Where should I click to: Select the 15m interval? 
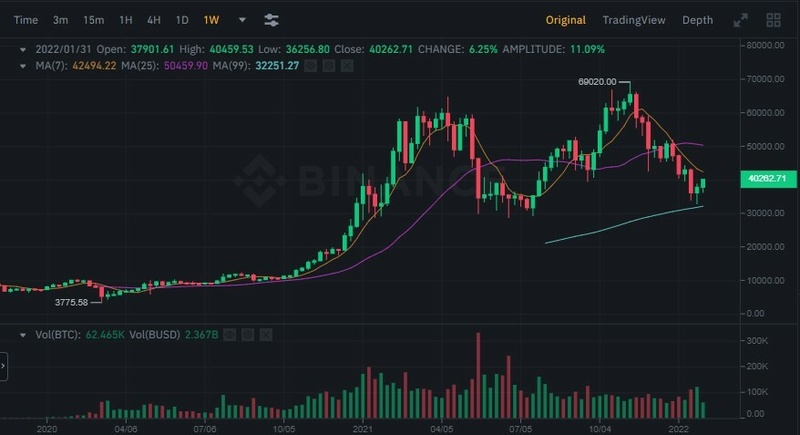tap(93, 20)
